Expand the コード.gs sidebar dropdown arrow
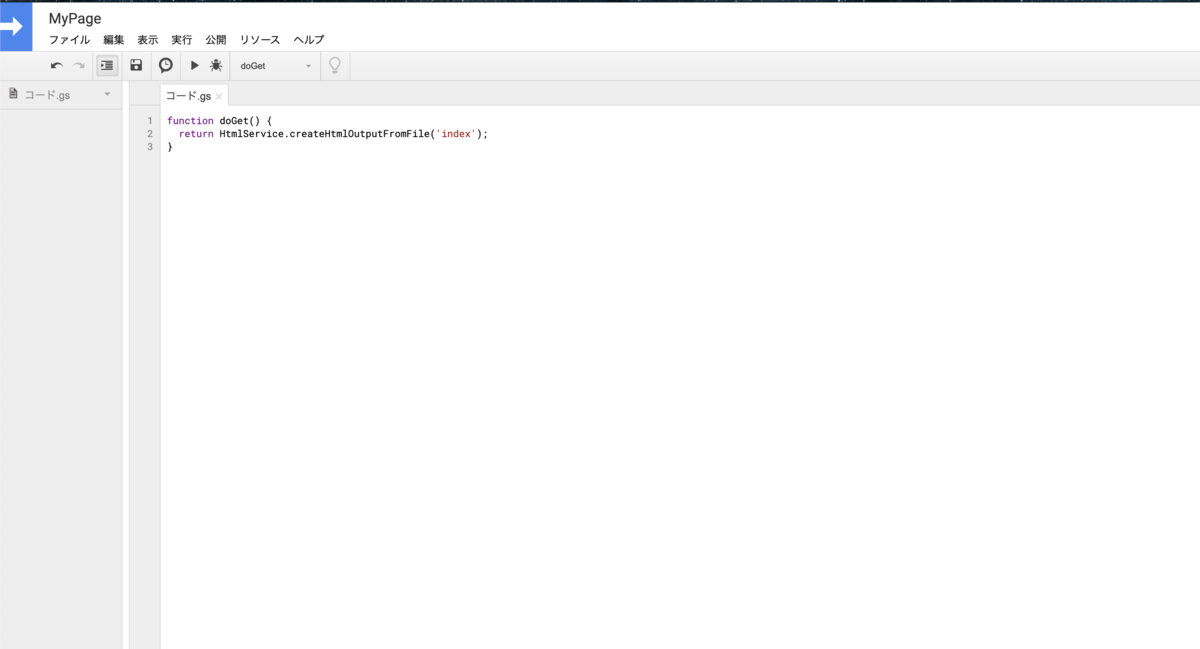The height and width of the screenshot is (649, 1200). [107, 94]
